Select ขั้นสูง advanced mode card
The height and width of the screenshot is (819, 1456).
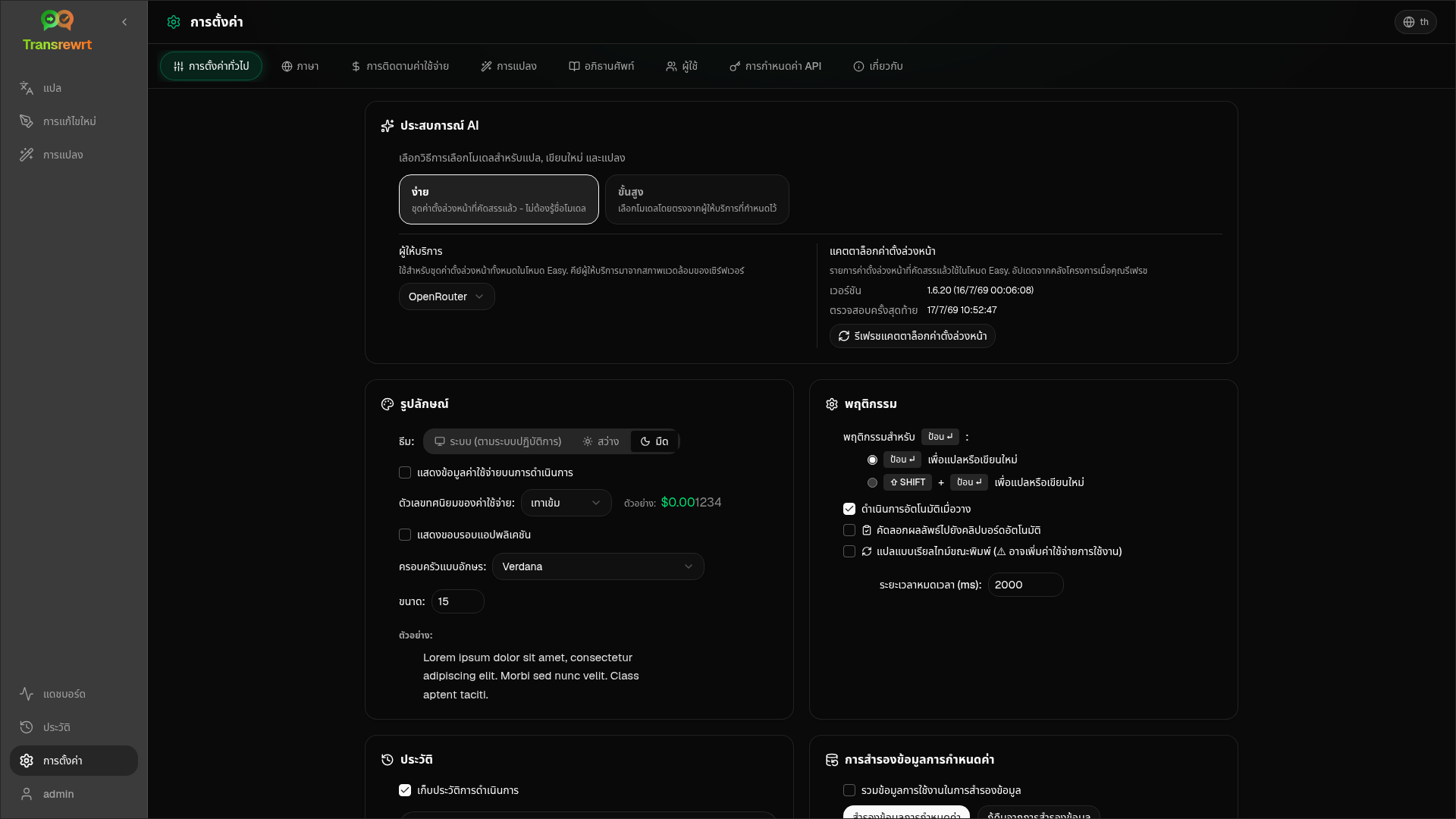click(697, 199)
